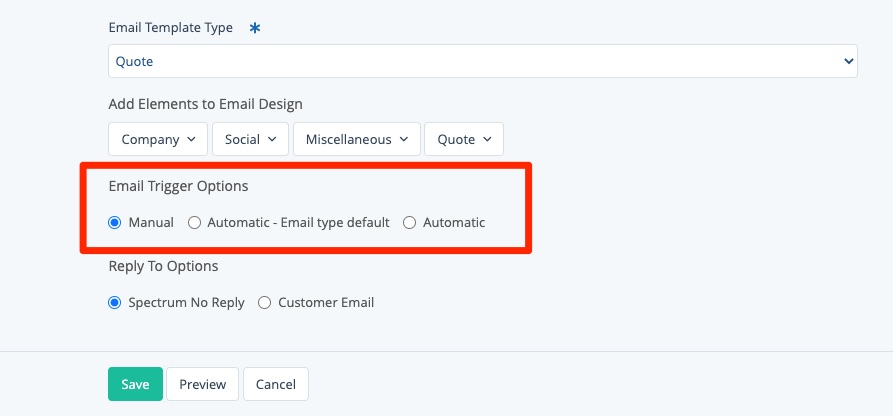The image size is (893, 416).
Task: Expand the Company elements dropdown
Action: point(158,139)
